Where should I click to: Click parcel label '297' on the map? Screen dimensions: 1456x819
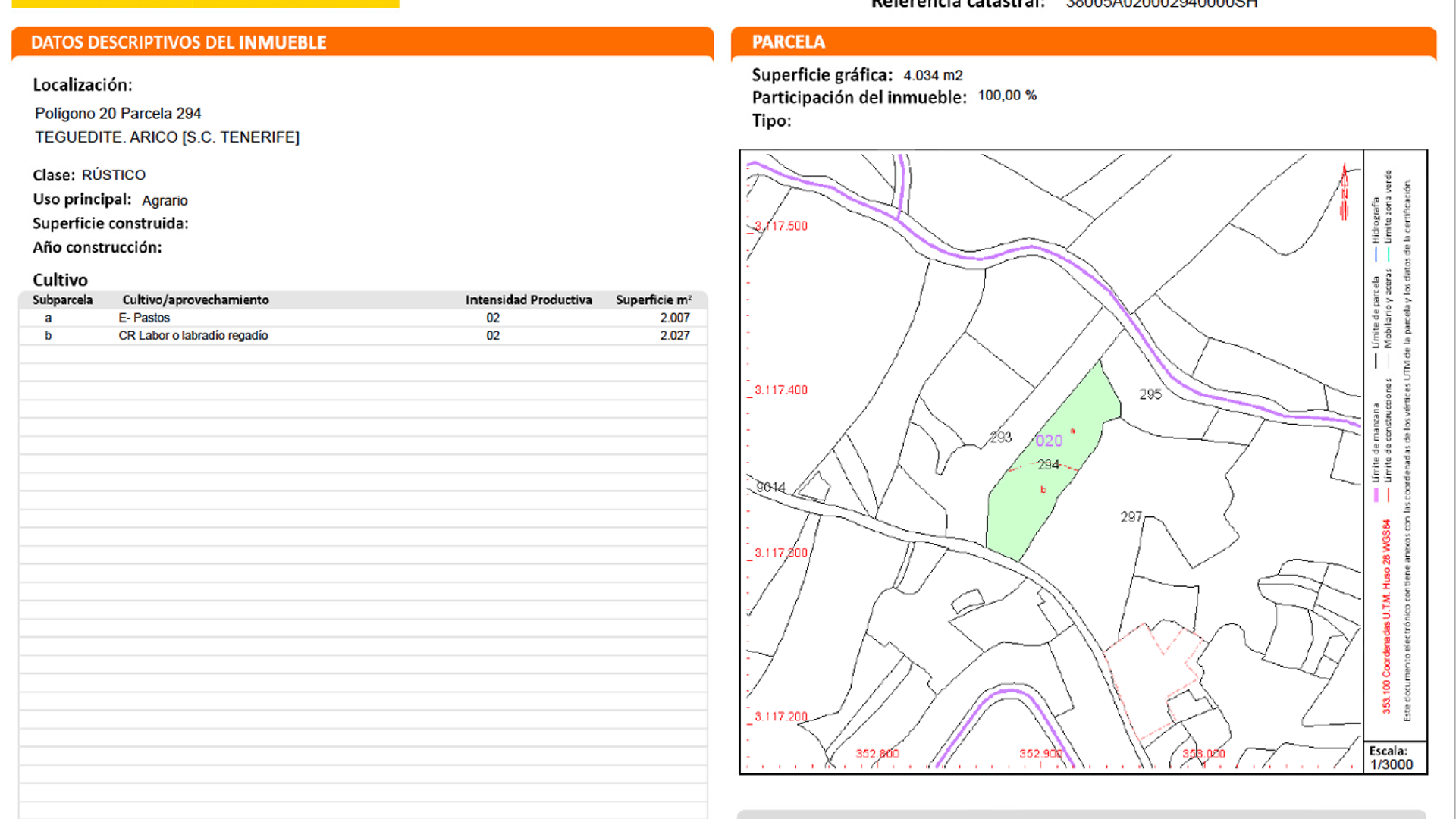click(x=1131, y=517)
